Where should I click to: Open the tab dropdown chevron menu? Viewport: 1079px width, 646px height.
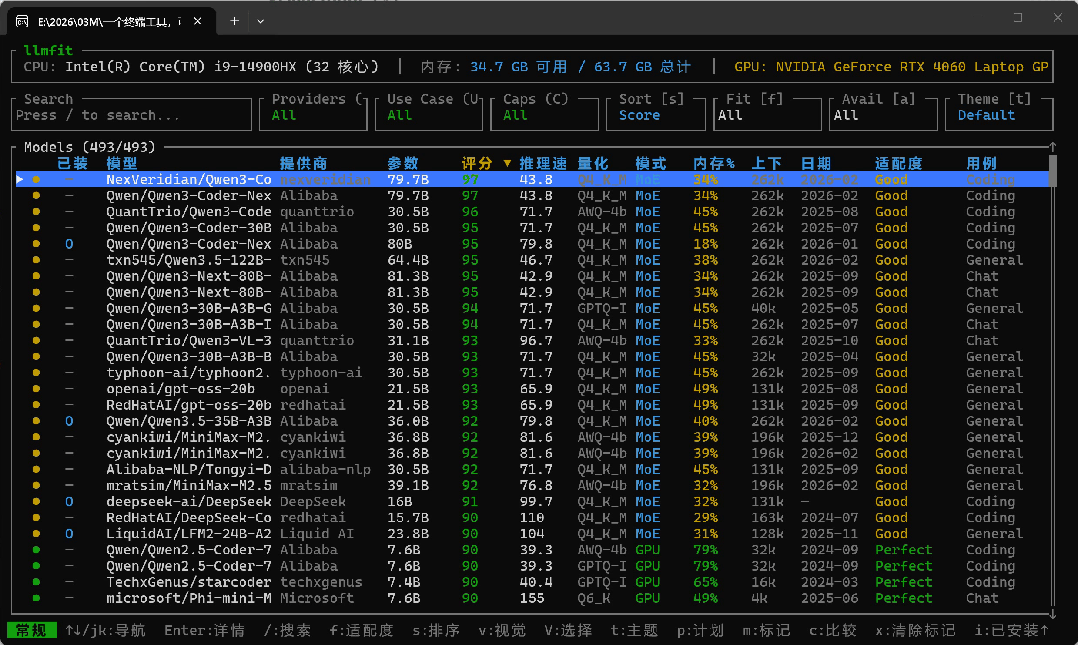coord(261,21)
